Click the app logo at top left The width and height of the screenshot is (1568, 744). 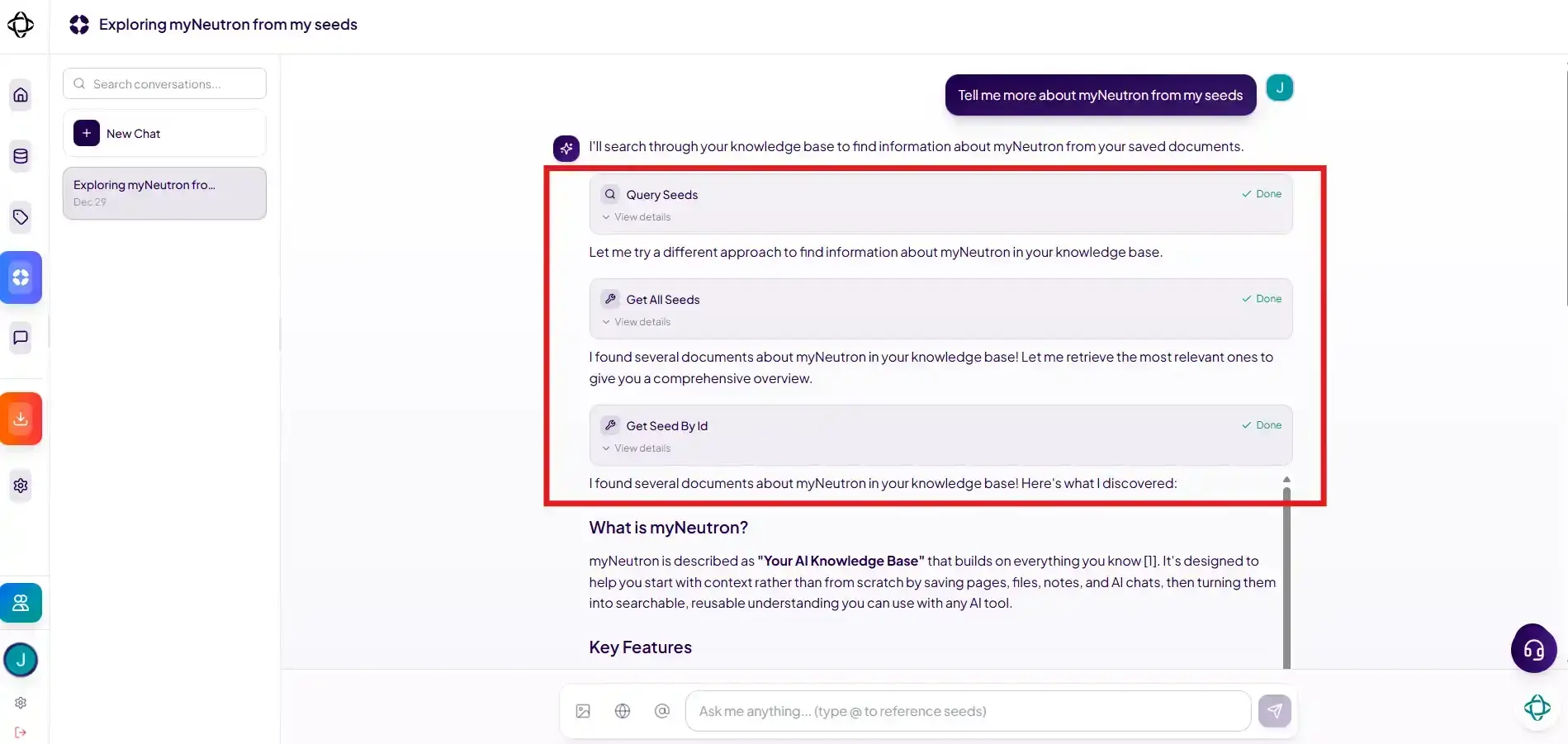click(x=21, y=25)
